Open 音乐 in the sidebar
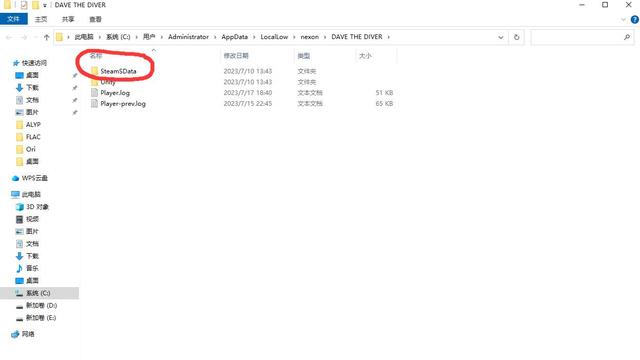640x360 pixels. pyautogui.click(x=32, y=268)
